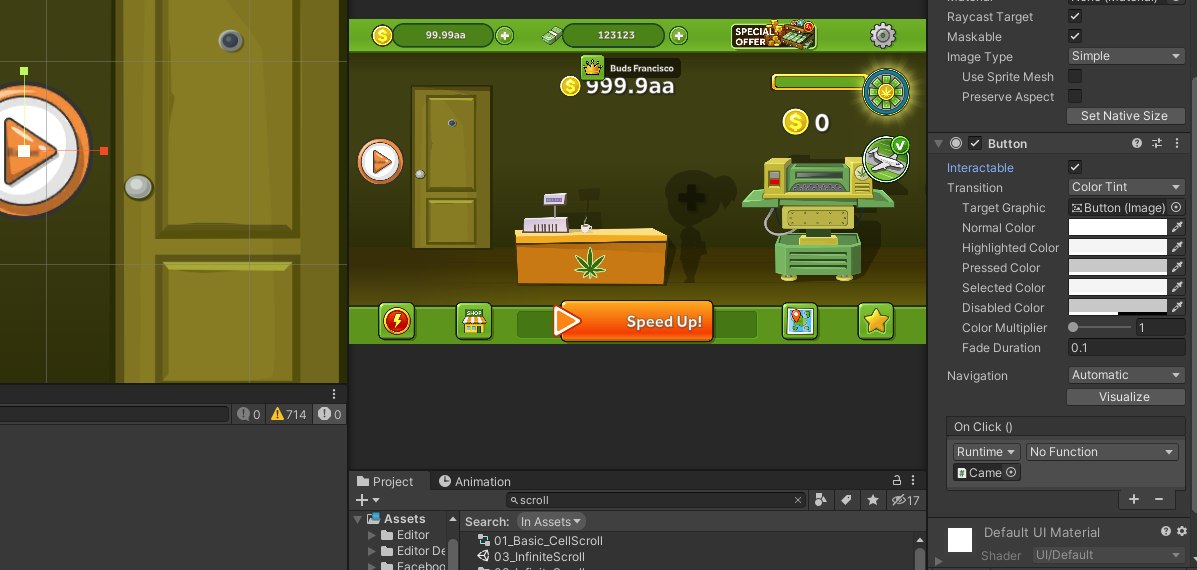Open Default UI Material settings gear
The height and width of the screenshot is (570, 1197).
click(x=1182, y=531)
